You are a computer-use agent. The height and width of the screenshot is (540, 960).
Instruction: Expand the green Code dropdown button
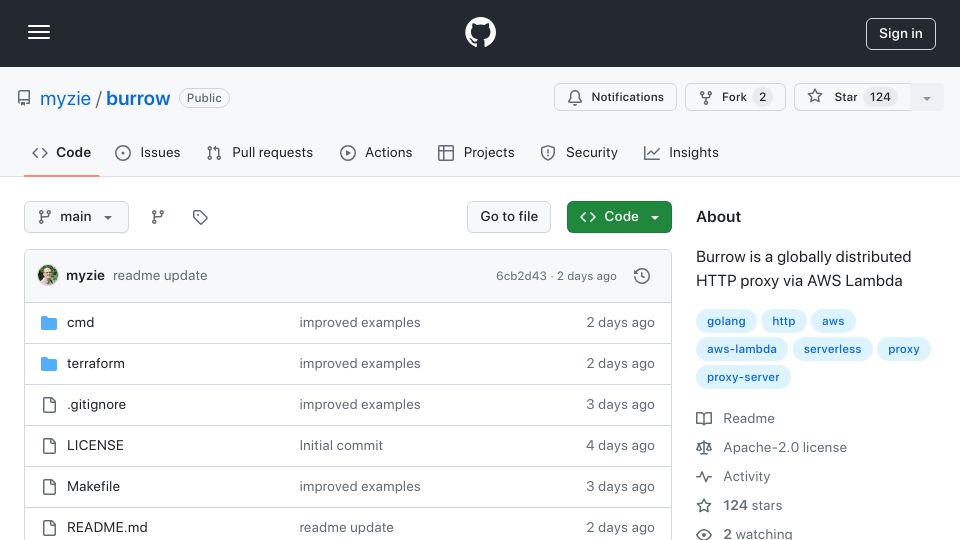coord(619,217)
